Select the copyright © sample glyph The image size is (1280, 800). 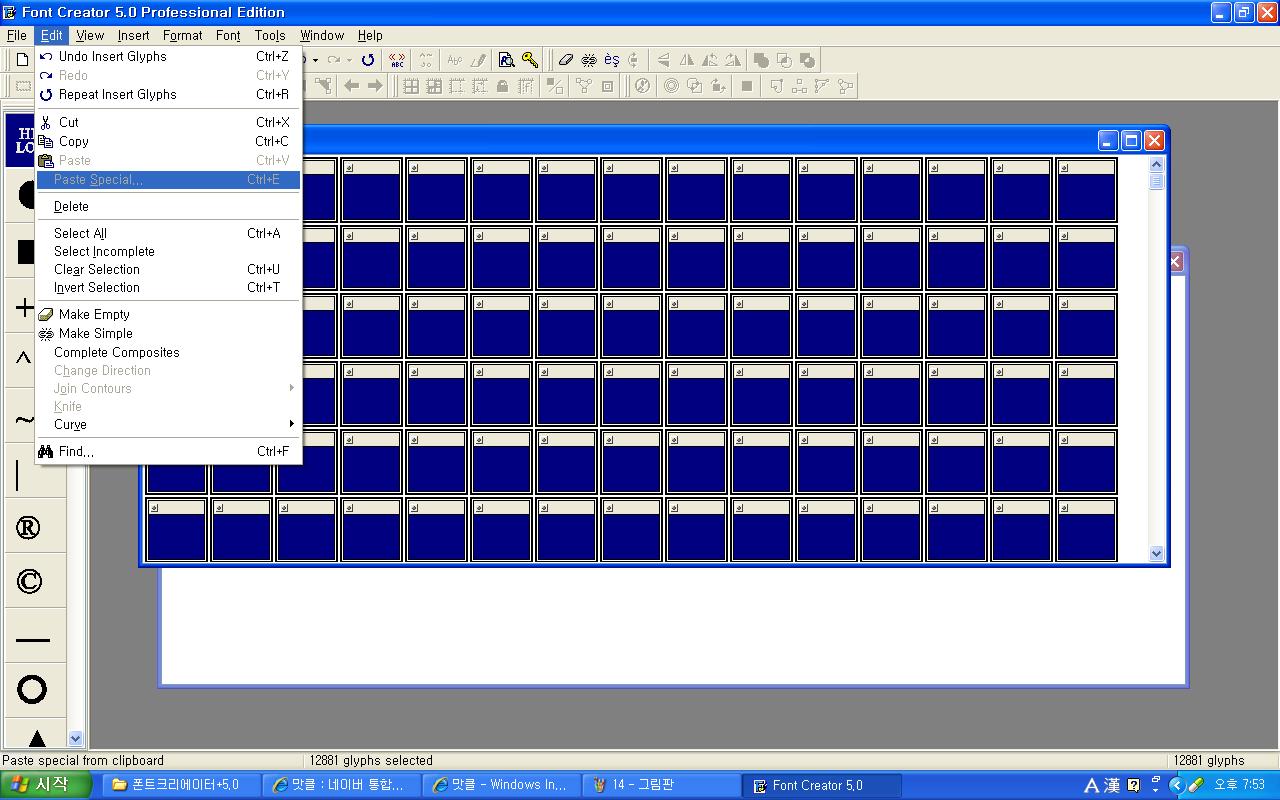tap(29, 582)
